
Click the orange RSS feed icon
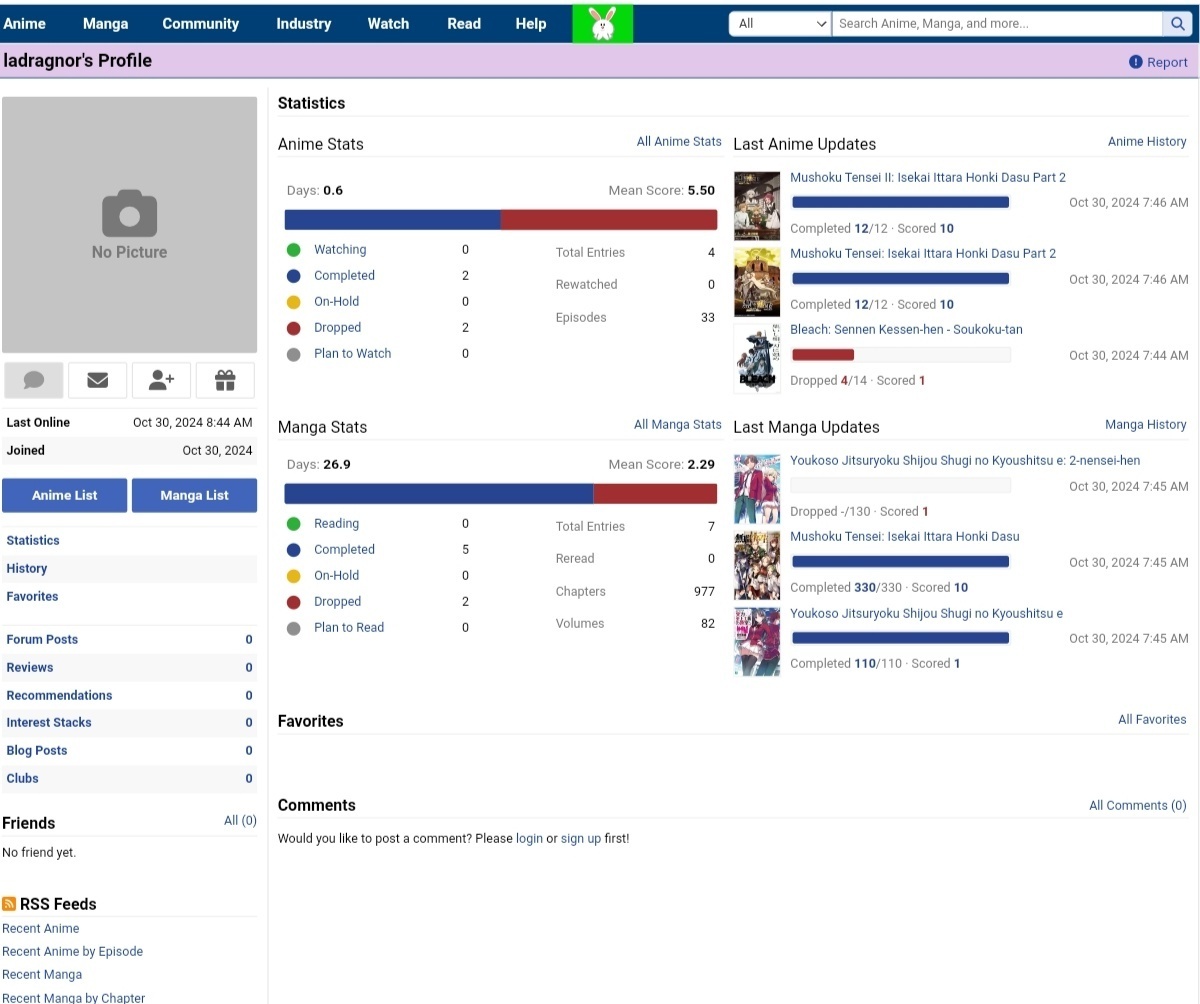tap(9, 904)
